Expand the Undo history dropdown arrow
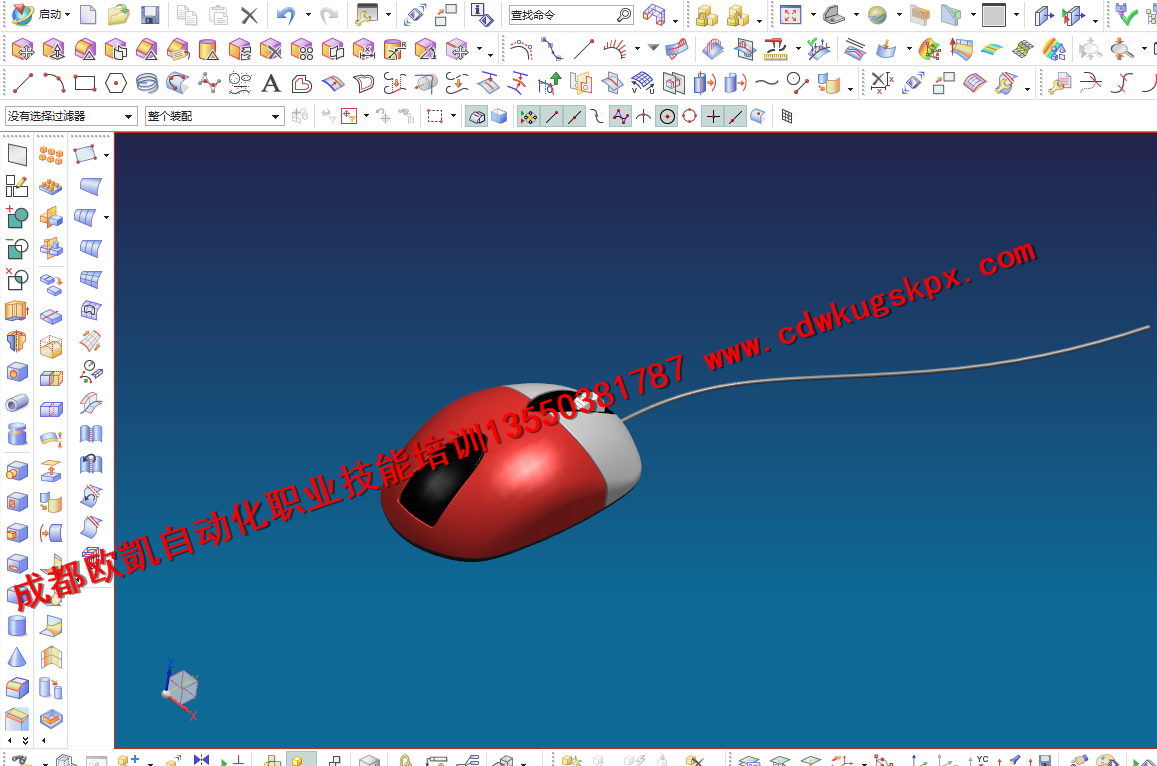This screenshot has height=766, width=1157. click(x=308, y=15)
